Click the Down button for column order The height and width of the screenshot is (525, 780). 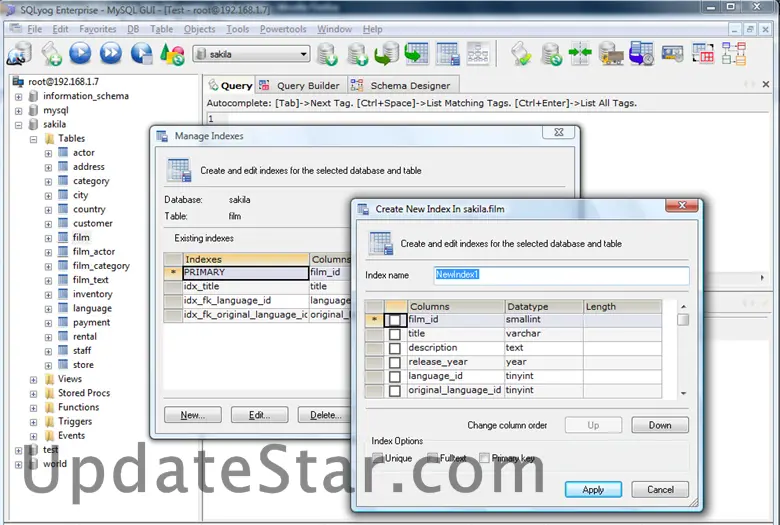[x=660, y=425]
